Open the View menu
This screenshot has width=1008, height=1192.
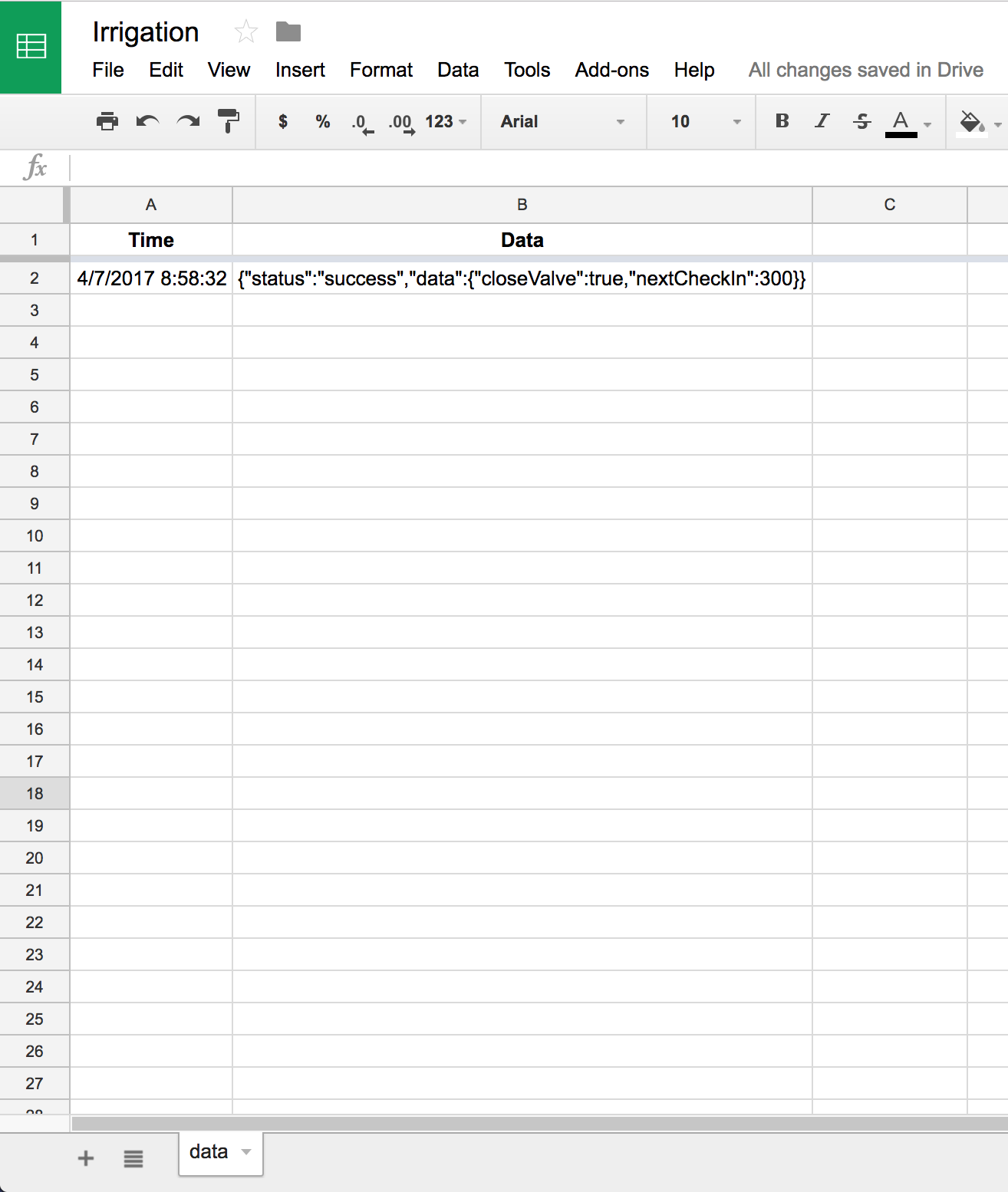[229, 70]
